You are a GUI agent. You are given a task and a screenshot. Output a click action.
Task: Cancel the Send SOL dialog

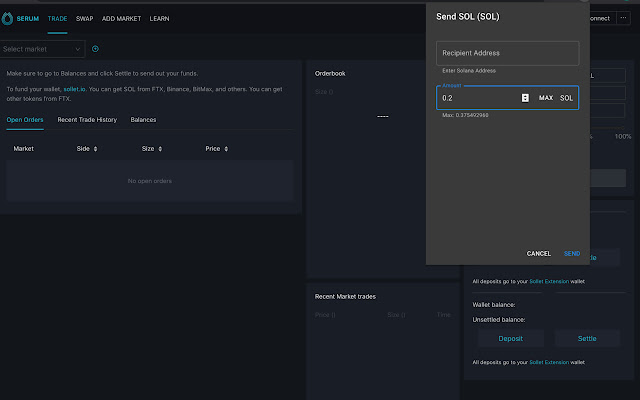[538, 253]
